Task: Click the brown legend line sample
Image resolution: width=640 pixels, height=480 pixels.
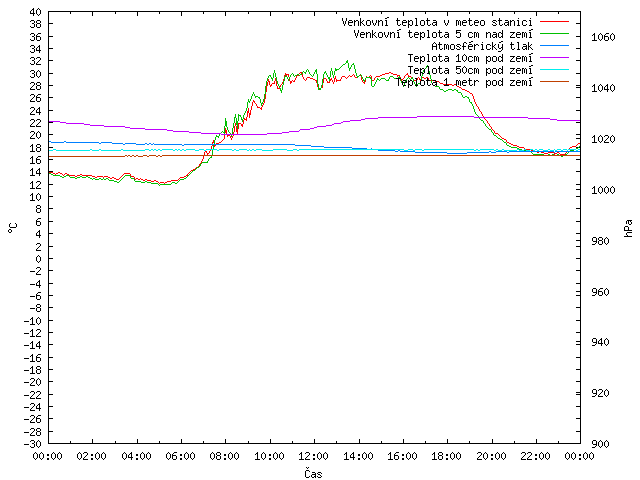Action: [554, 82]
